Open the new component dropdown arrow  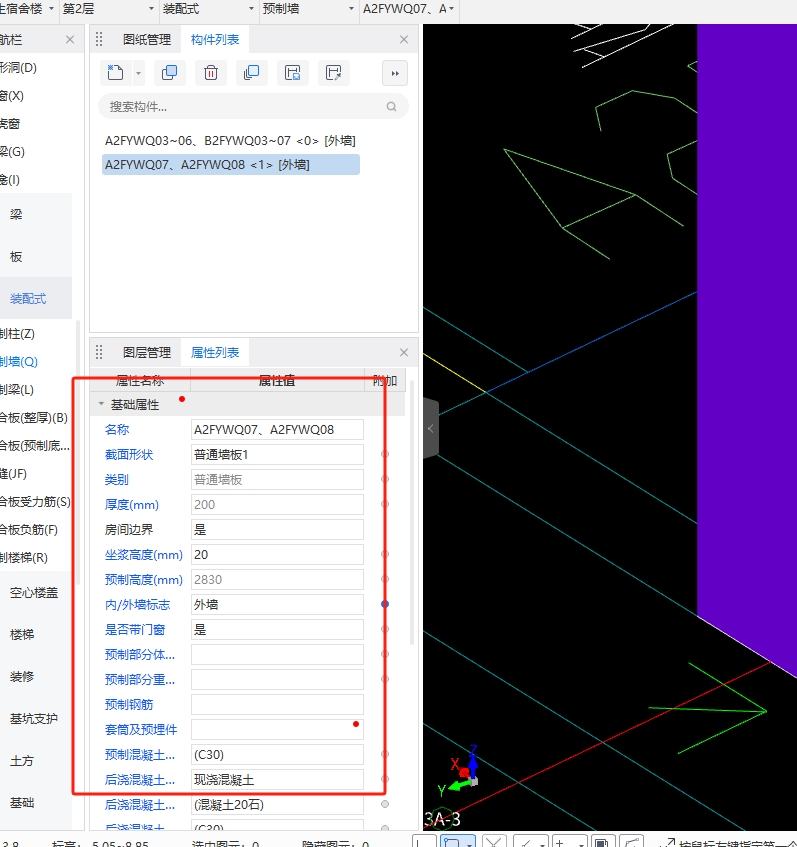tap(138, 73)
